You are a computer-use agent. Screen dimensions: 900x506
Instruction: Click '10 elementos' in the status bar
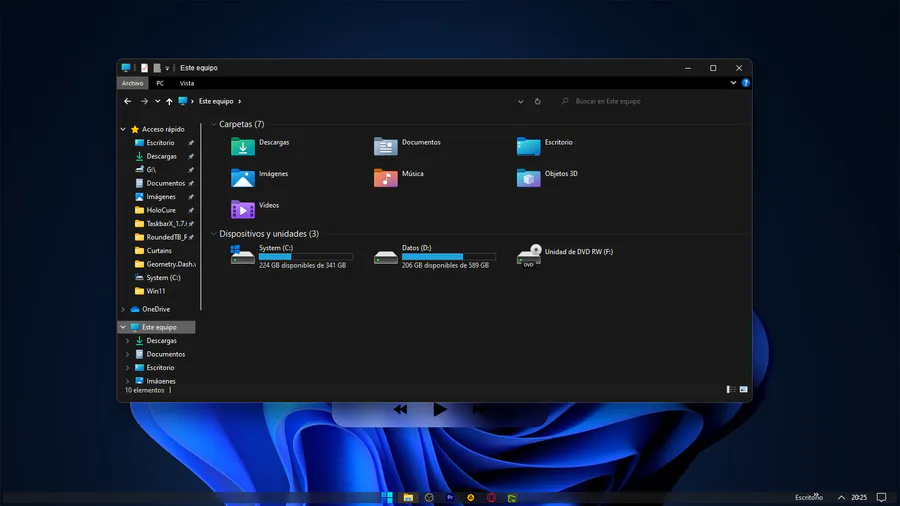click(145, 390)
